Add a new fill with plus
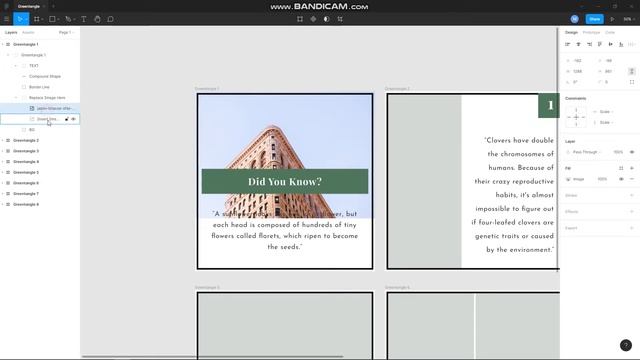Screen dimensions: 640x360 click(x=632, y=168)
